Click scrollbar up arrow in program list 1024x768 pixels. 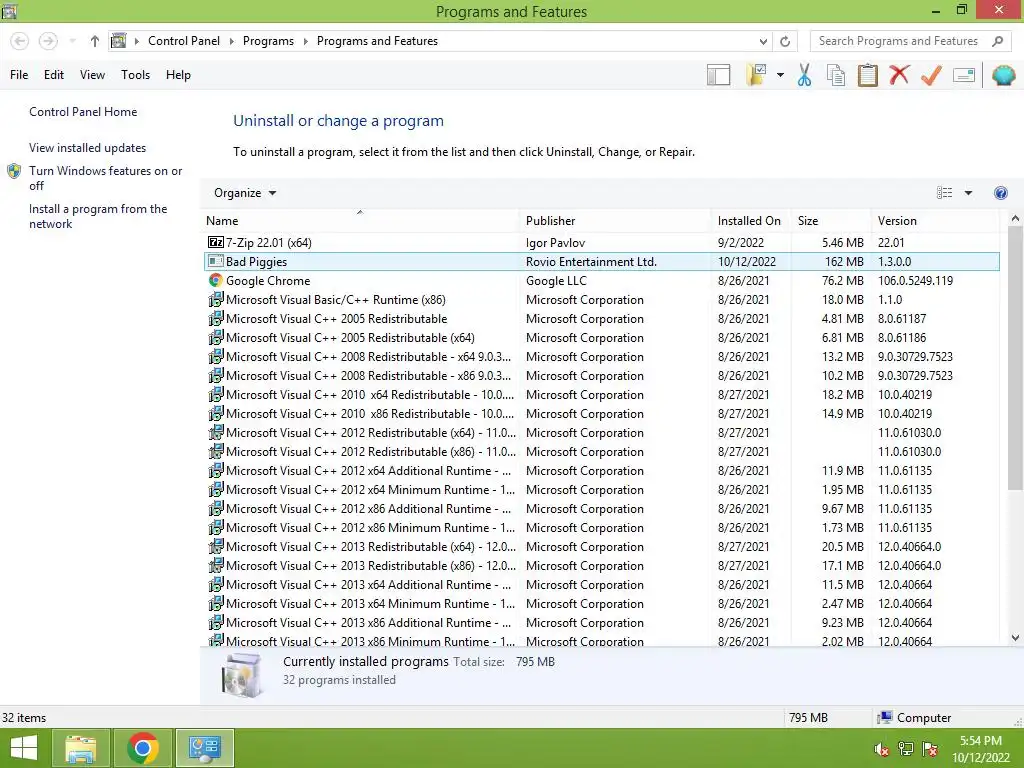click(1015, 219)
